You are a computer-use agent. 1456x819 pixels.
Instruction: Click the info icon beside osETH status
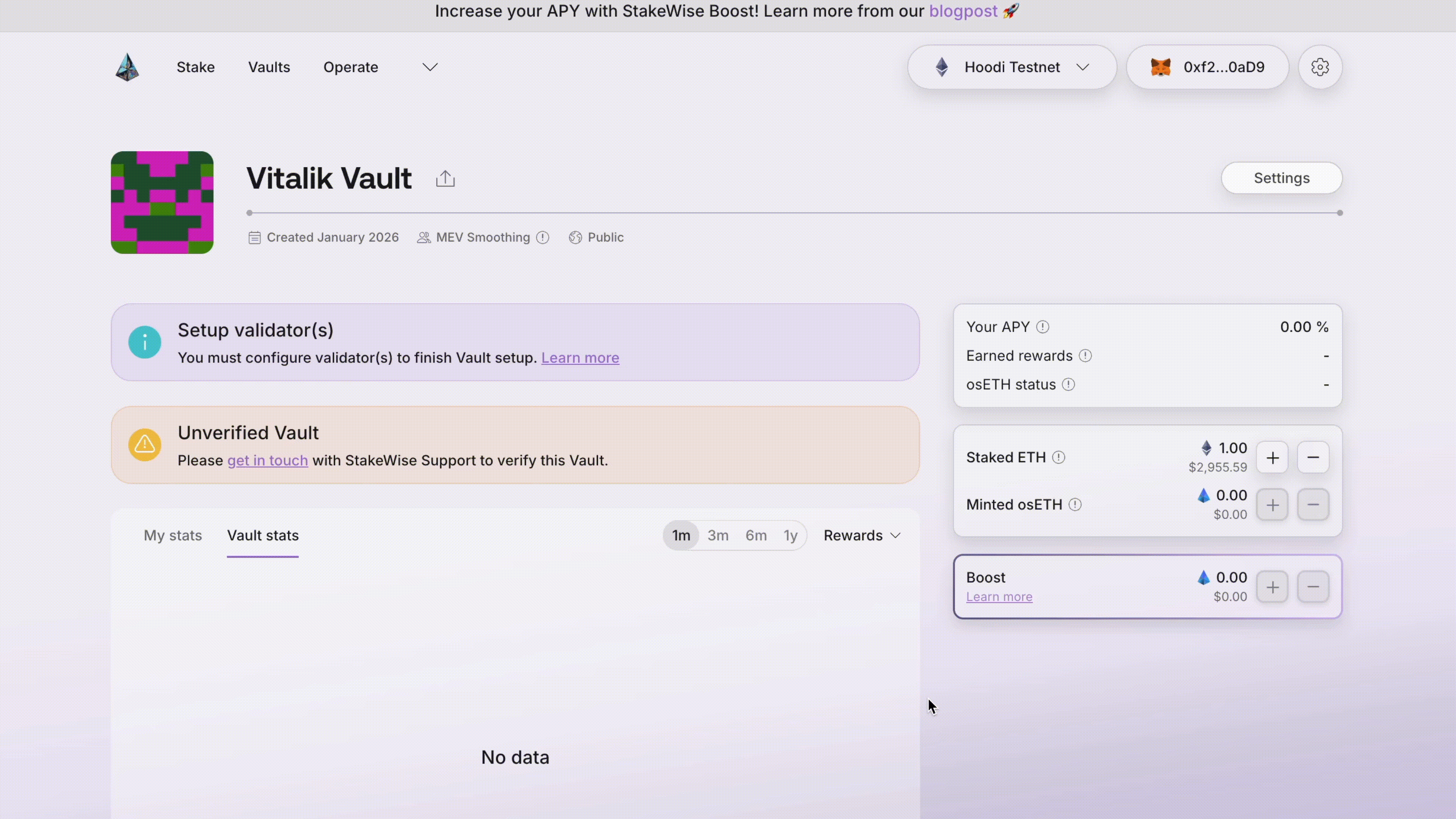coord(1068,384)
